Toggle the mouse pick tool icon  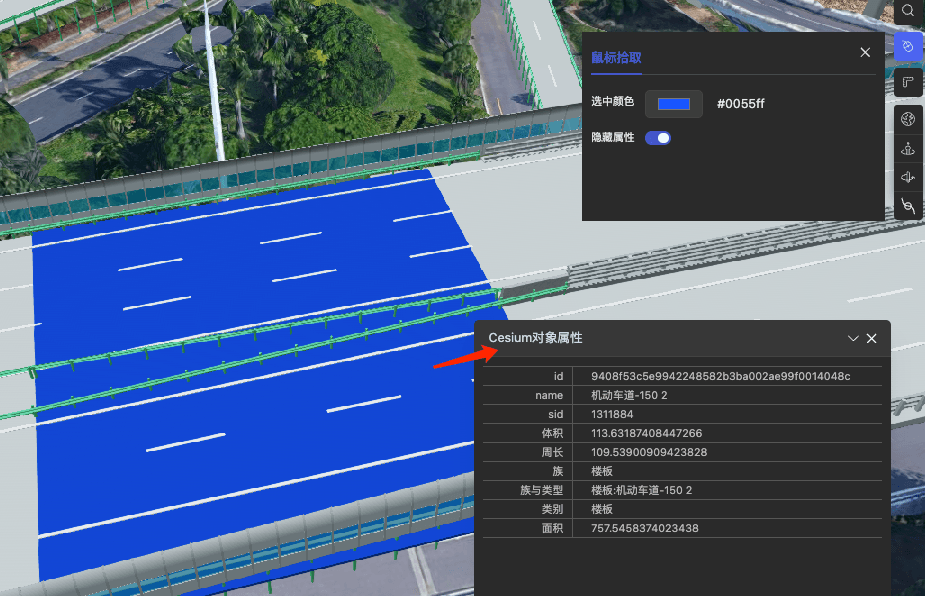(908, 46)
